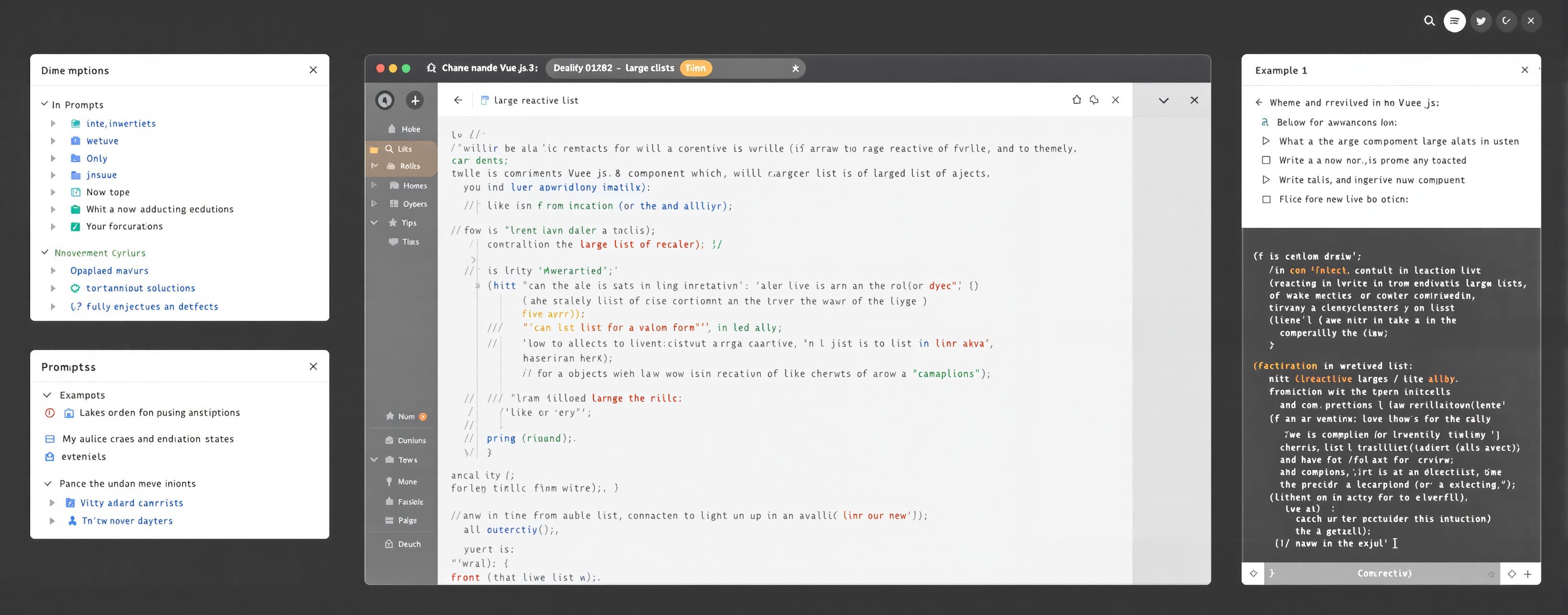Select the Dealily 01282 large clists tab
The width and height of the screenshot is (1568, 615).
click(x=675, y=68)
